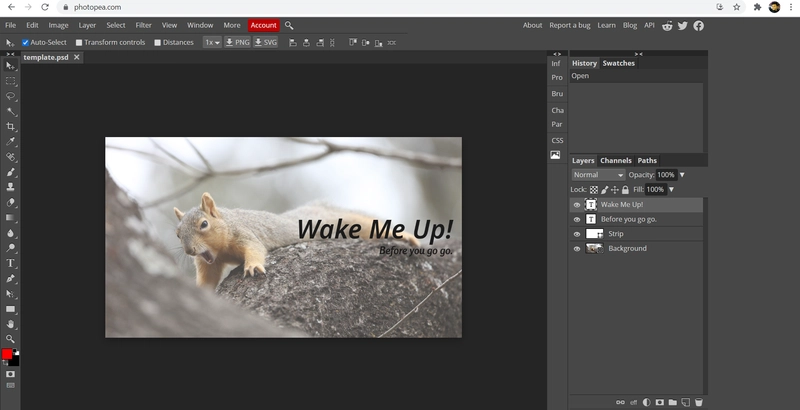Viewport: 800px width, 410px height.
Task: Expand the Opacity dropdown arrow
Action: 682,175
